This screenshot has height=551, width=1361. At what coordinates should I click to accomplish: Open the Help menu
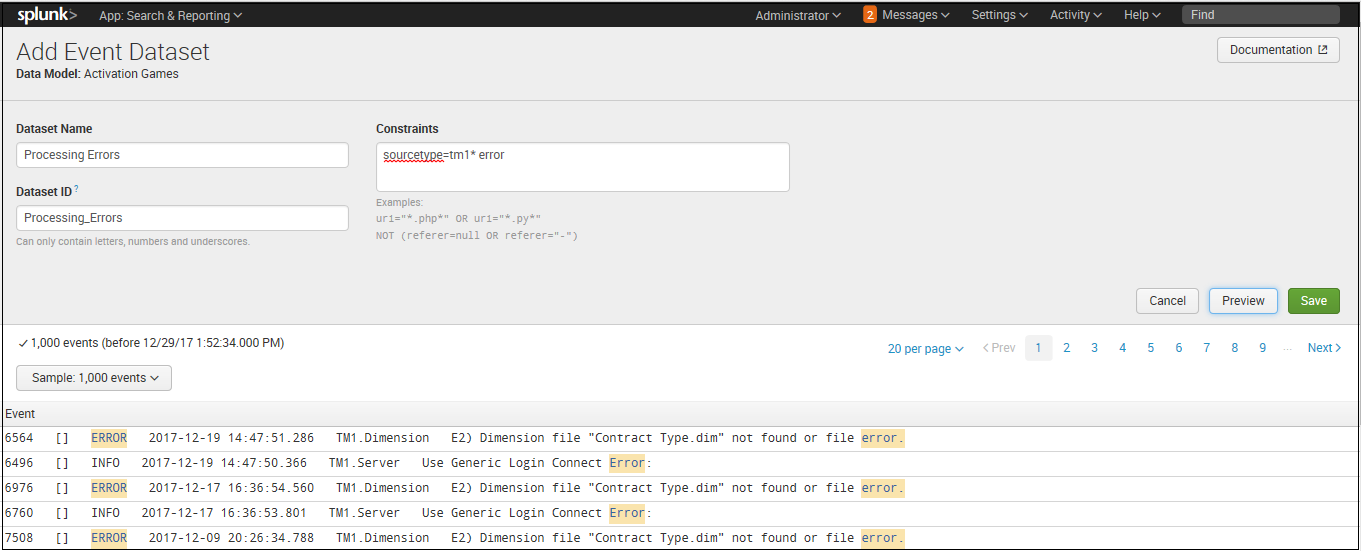[1142, 16]
